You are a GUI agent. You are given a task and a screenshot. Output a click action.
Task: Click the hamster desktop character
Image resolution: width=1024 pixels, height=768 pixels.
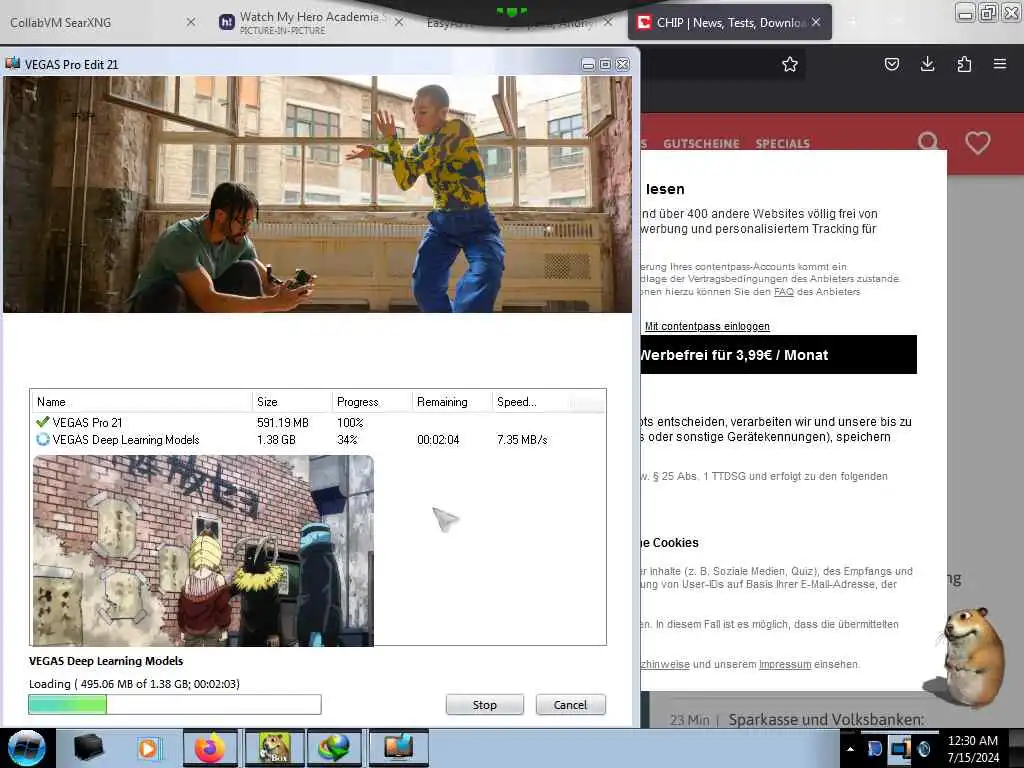coord(967,656)
